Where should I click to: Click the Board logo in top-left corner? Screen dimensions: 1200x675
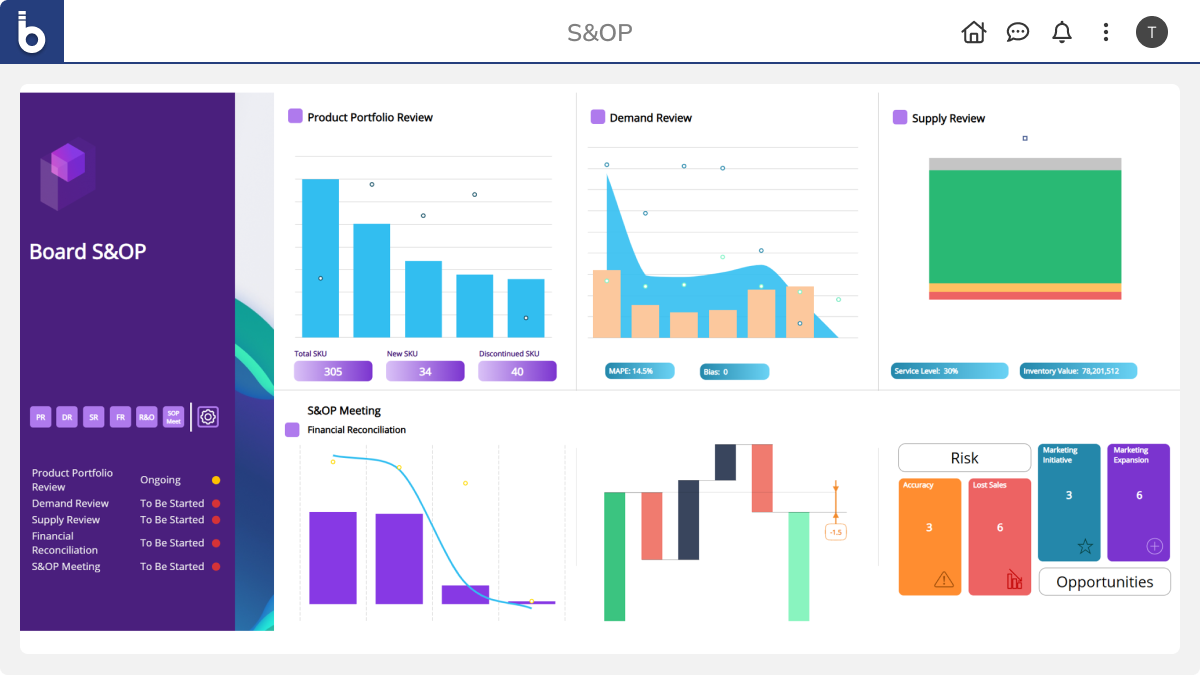(x=32, y=32)
